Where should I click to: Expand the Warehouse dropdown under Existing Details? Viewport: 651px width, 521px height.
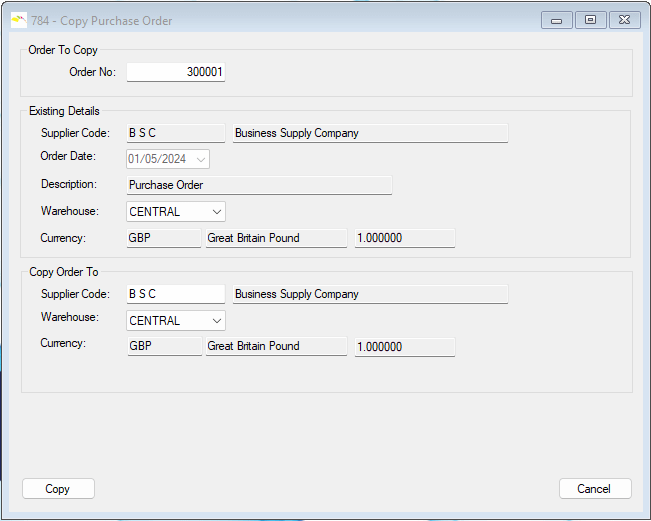click(216, 212)
